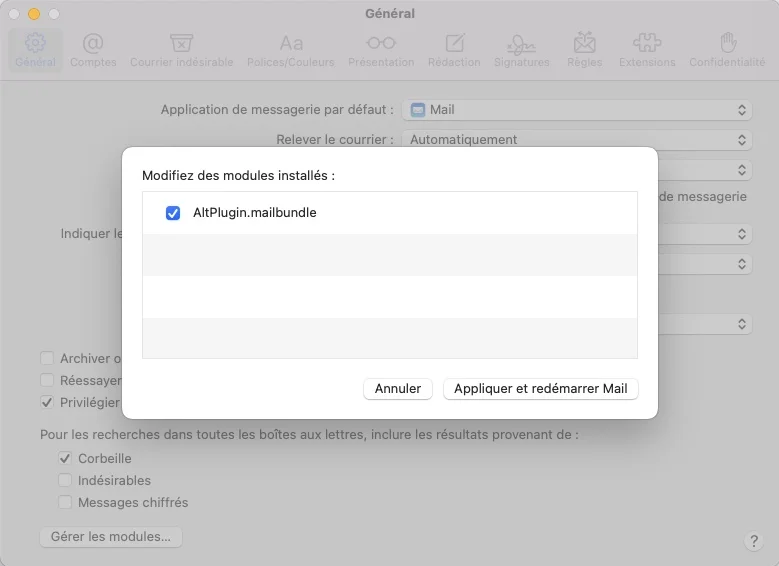Open the dropdown just below the Indiquer le row
779x566 pixels.
[705, 263]
